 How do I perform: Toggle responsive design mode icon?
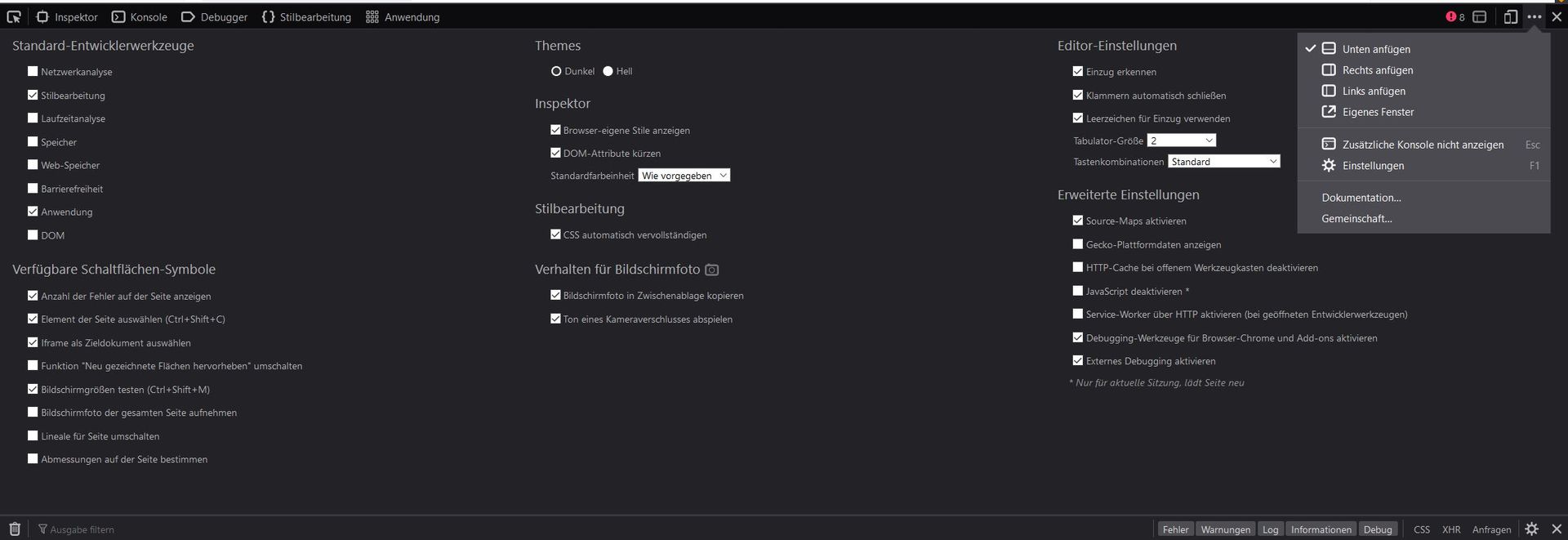tap(1511, 16)
